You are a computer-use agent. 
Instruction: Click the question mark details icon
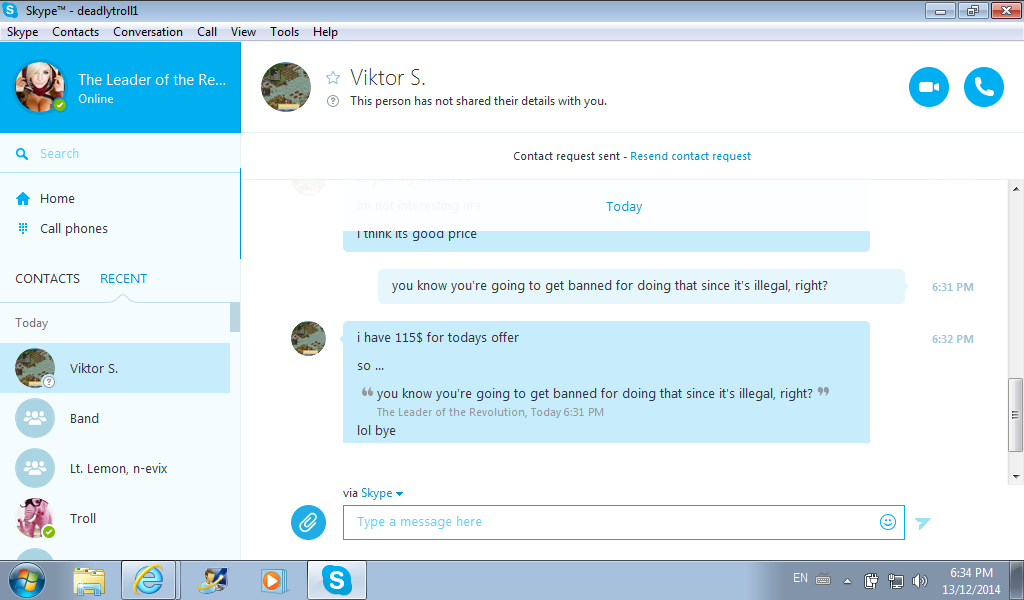point(333,101)
